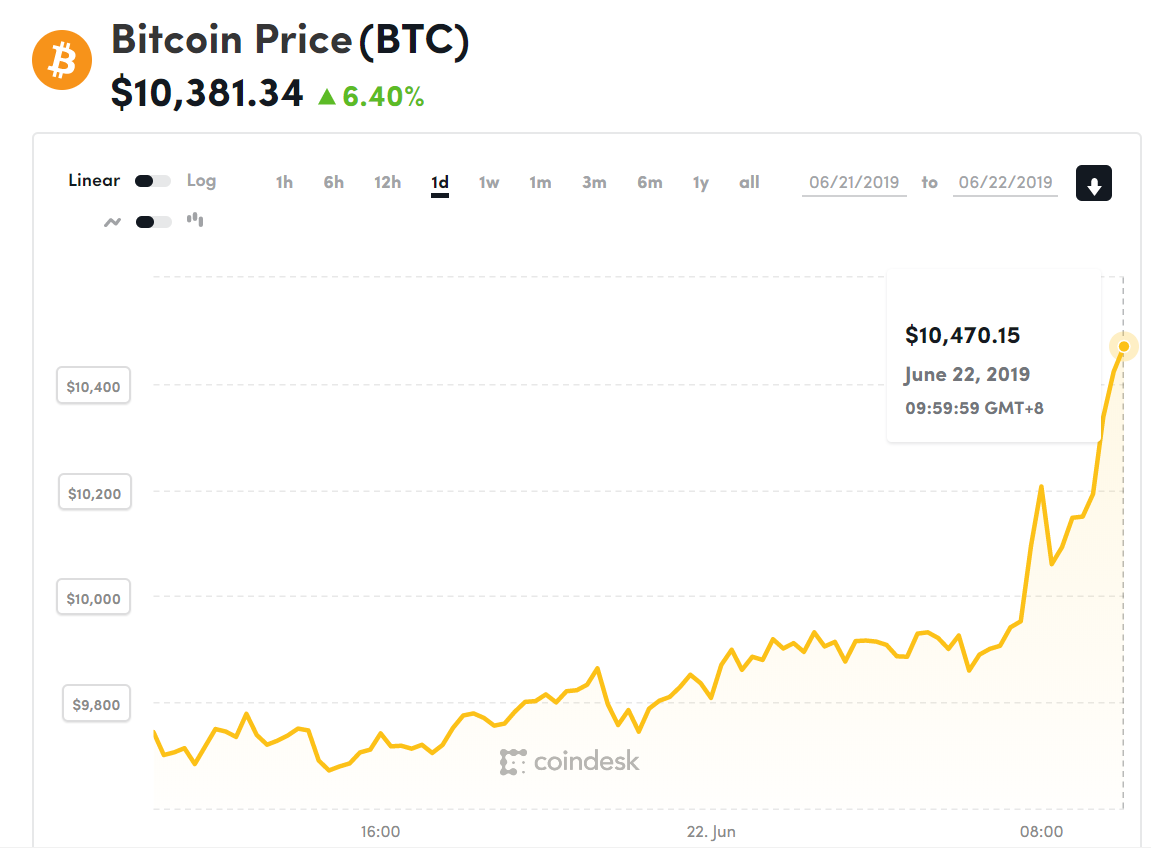
Task: Select the candlestick chart icon
Action: point(195,220)
